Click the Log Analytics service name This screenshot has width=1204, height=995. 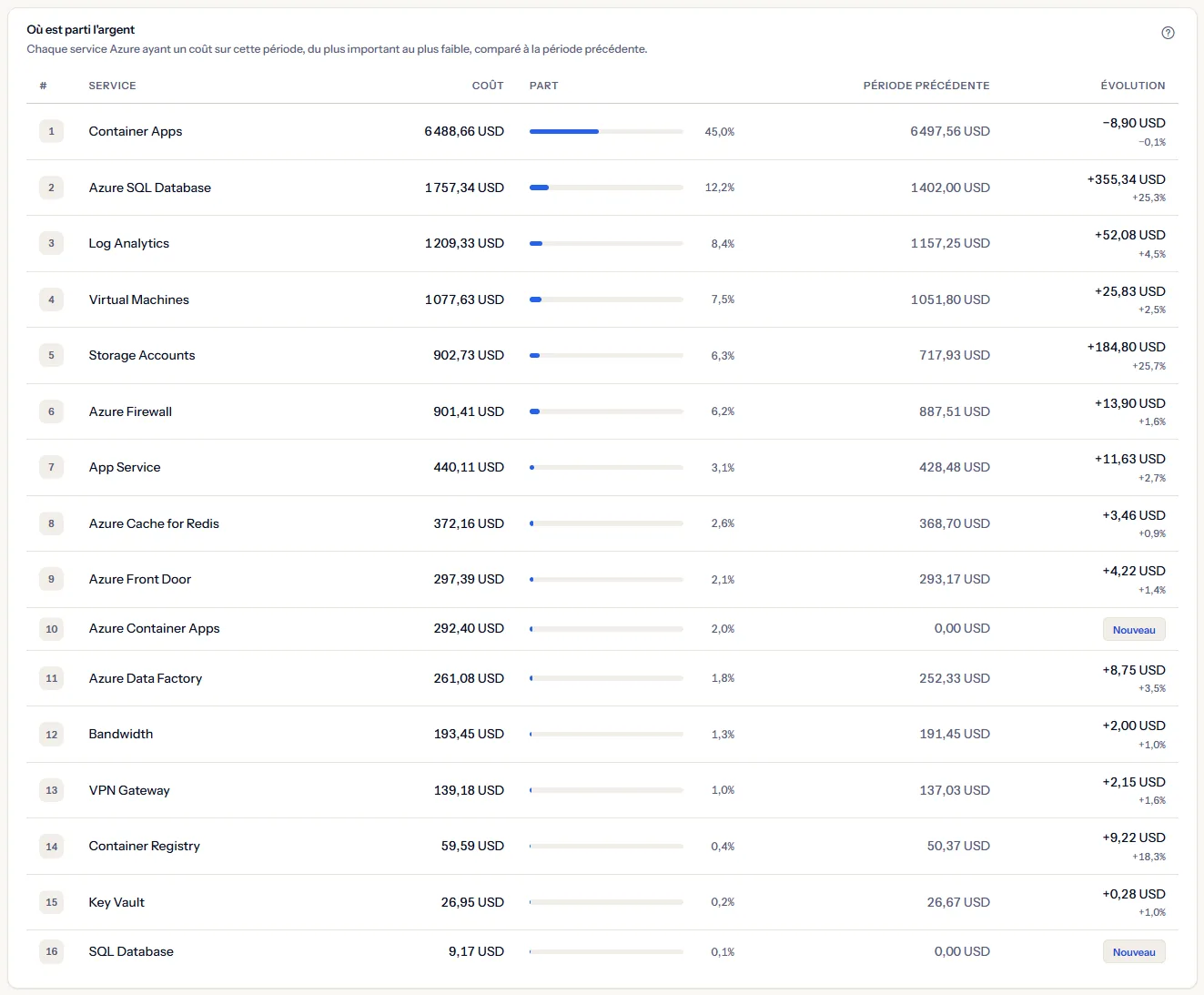pyautogui.click(x=129, y=243)
